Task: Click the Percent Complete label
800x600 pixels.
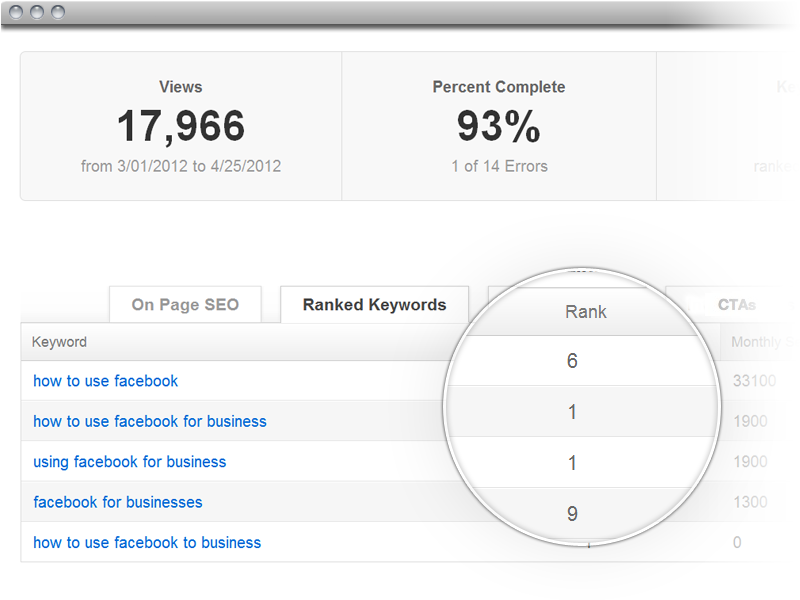Action: click(498, 87)
